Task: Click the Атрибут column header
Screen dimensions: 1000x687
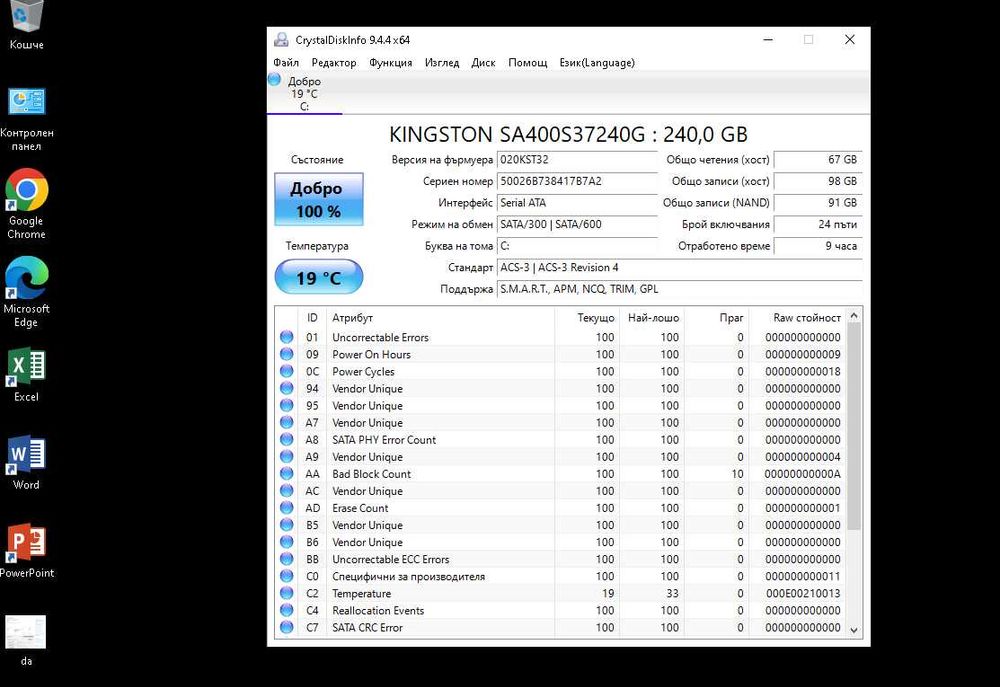Action: (x=440, y=318)
